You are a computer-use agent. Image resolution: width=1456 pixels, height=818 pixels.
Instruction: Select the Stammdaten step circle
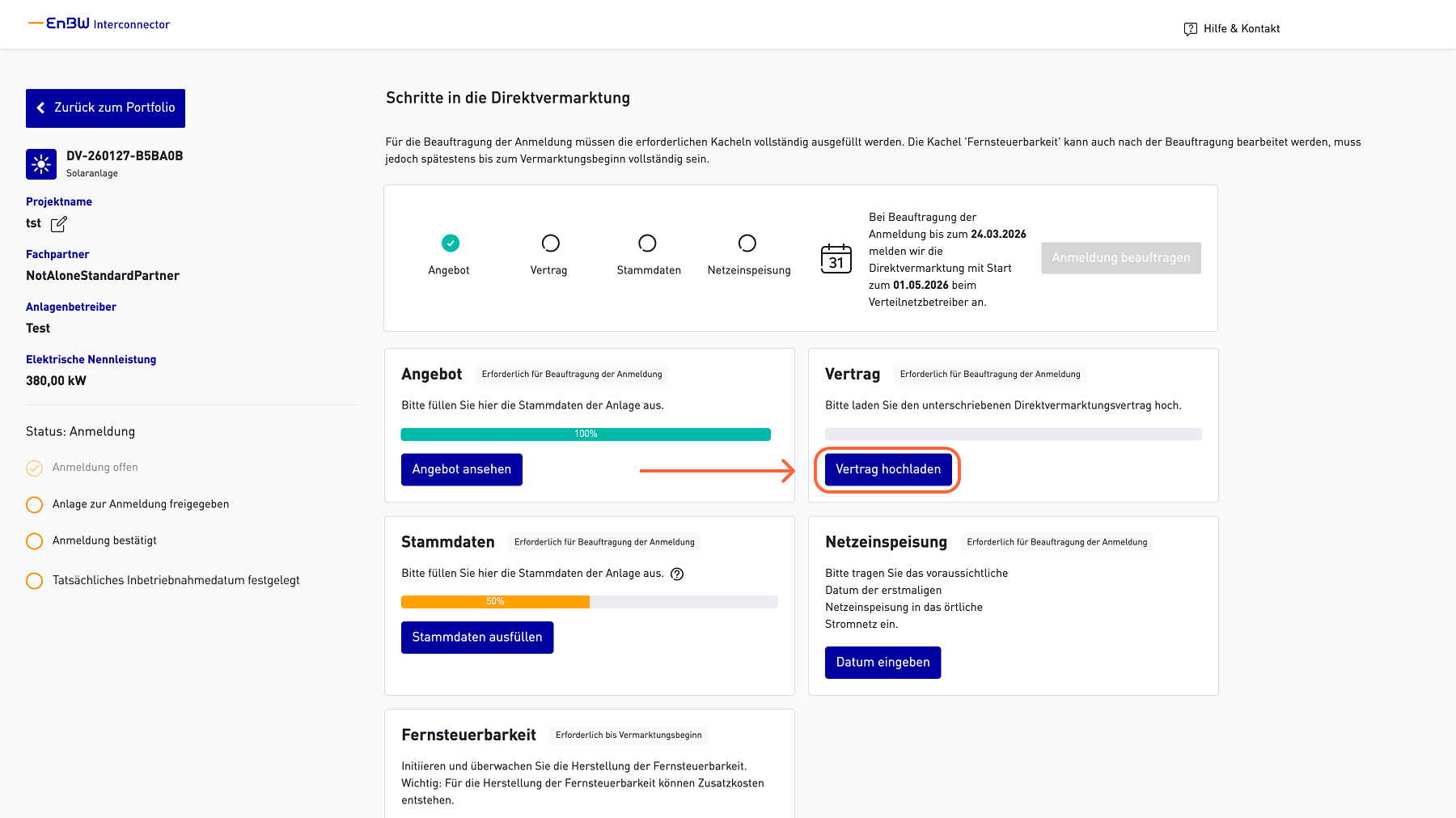click(x=647, y=243)
